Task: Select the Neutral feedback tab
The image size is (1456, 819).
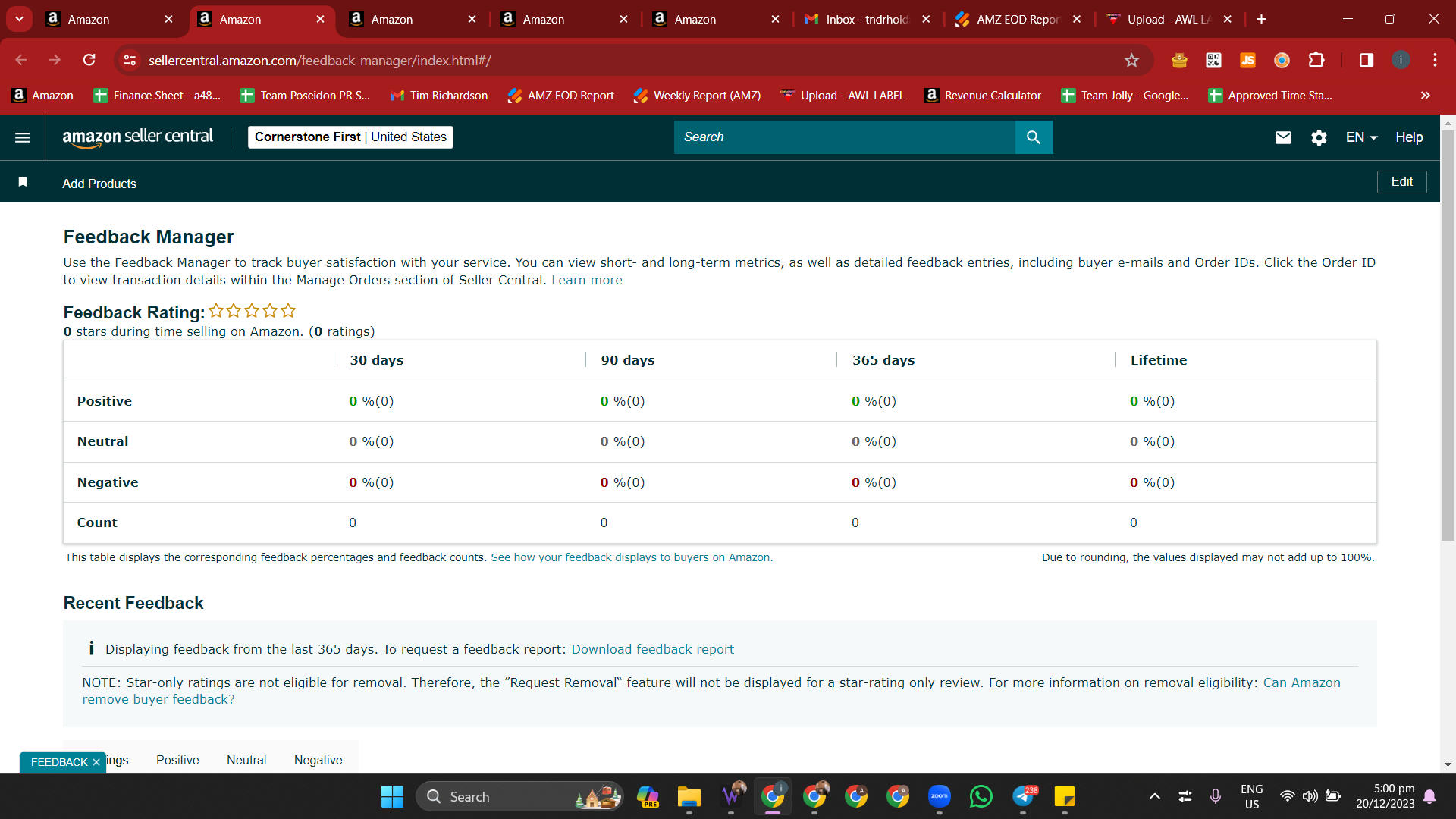Action: (246, 760)
